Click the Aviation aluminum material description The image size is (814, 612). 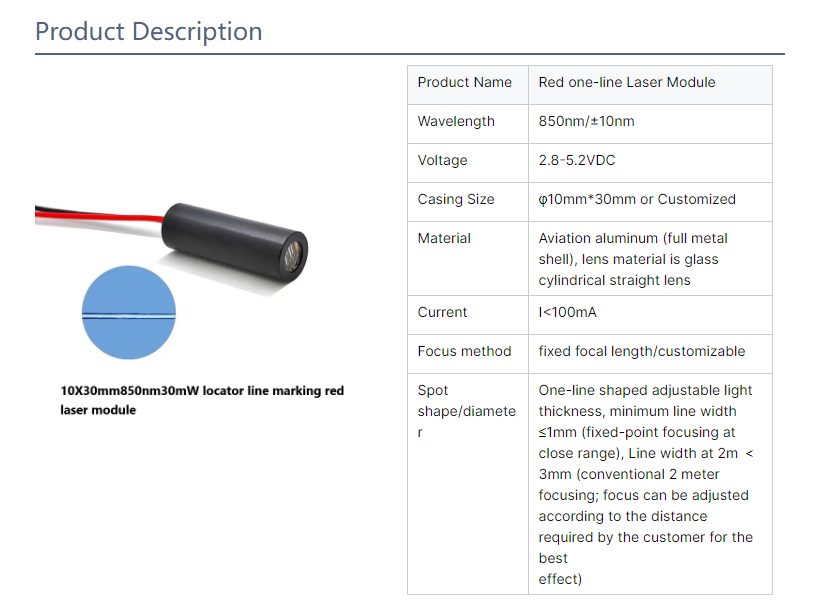pyautogui.click(x=633, y=259)
